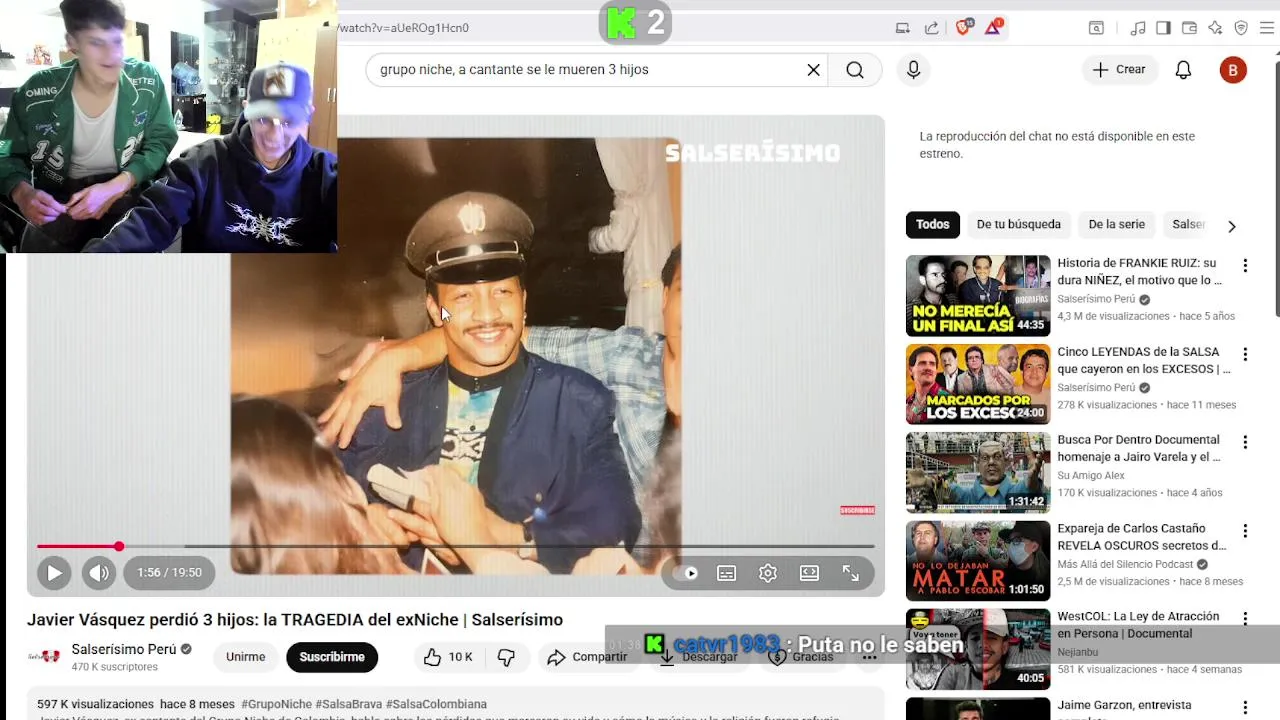Open Leo AI sparkle icon
1280x720 pixels.
click(1215, 28)
